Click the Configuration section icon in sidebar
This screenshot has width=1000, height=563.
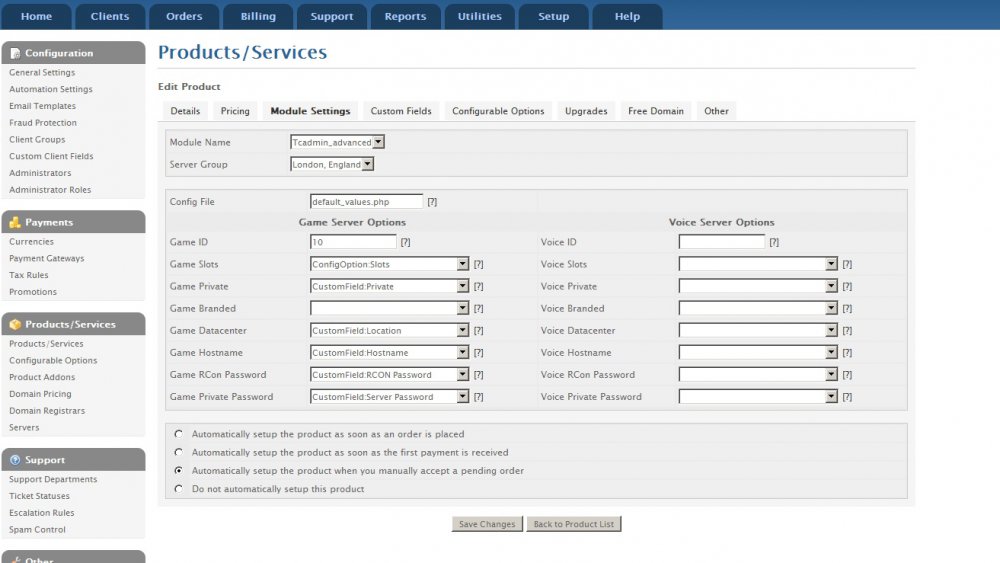[15, 53]
